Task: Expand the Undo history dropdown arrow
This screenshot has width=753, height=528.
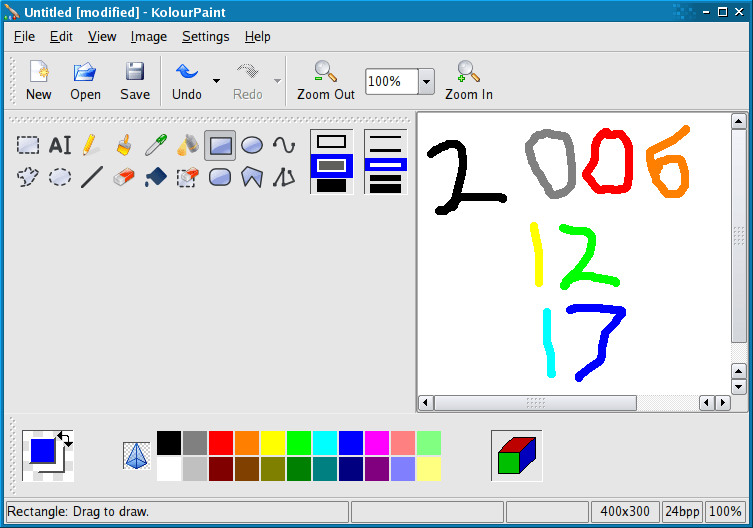Action: click(x=216, y=81)
